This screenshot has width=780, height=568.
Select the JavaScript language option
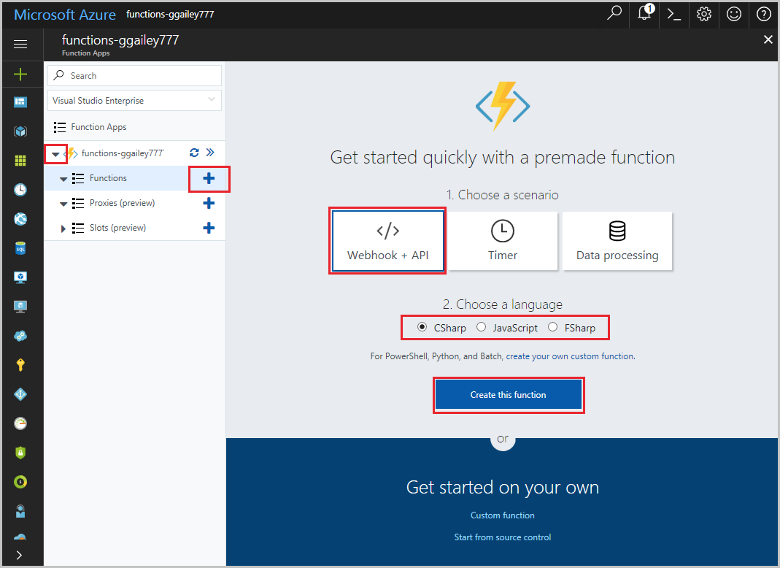[x=481, y=327]
